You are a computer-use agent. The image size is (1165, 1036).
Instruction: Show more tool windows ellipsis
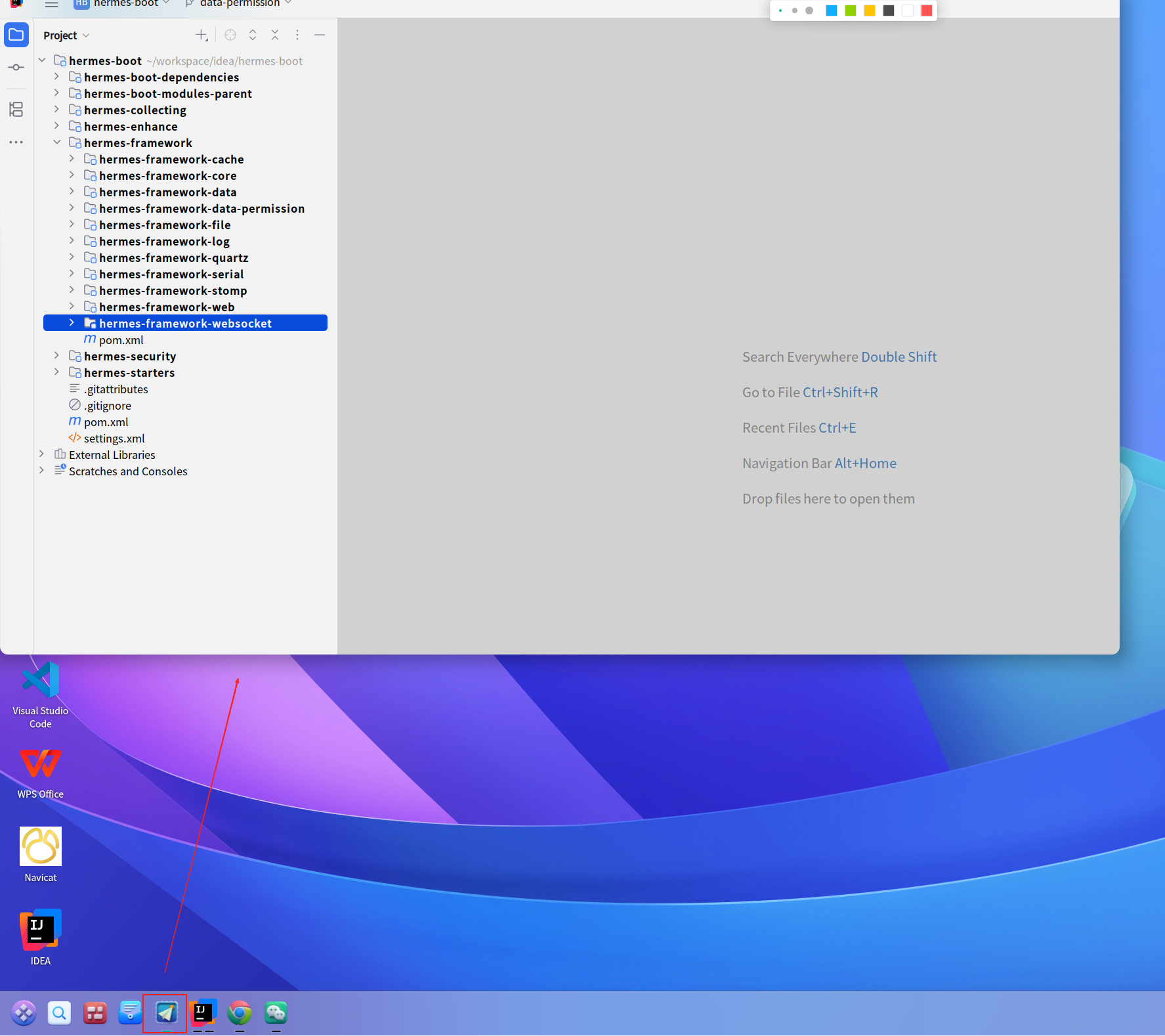pyautogui.click(x=16, y=142)
